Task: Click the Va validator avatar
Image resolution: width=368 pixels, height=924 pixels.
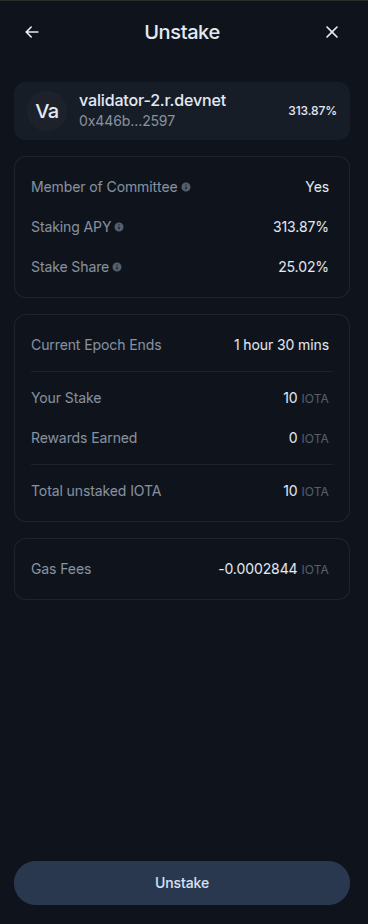Action: point(47,111)
